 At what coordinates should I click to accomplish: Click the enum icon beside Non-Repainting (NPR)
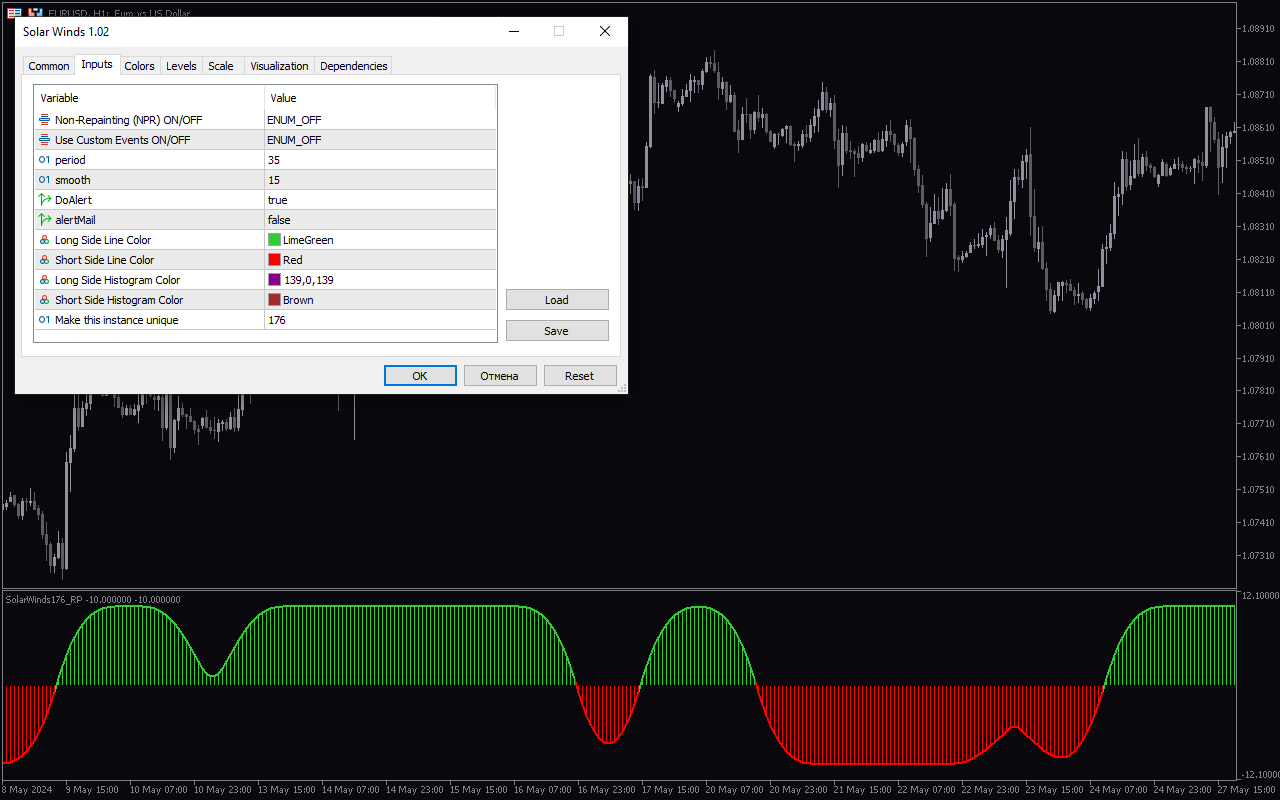pos(44,120)
